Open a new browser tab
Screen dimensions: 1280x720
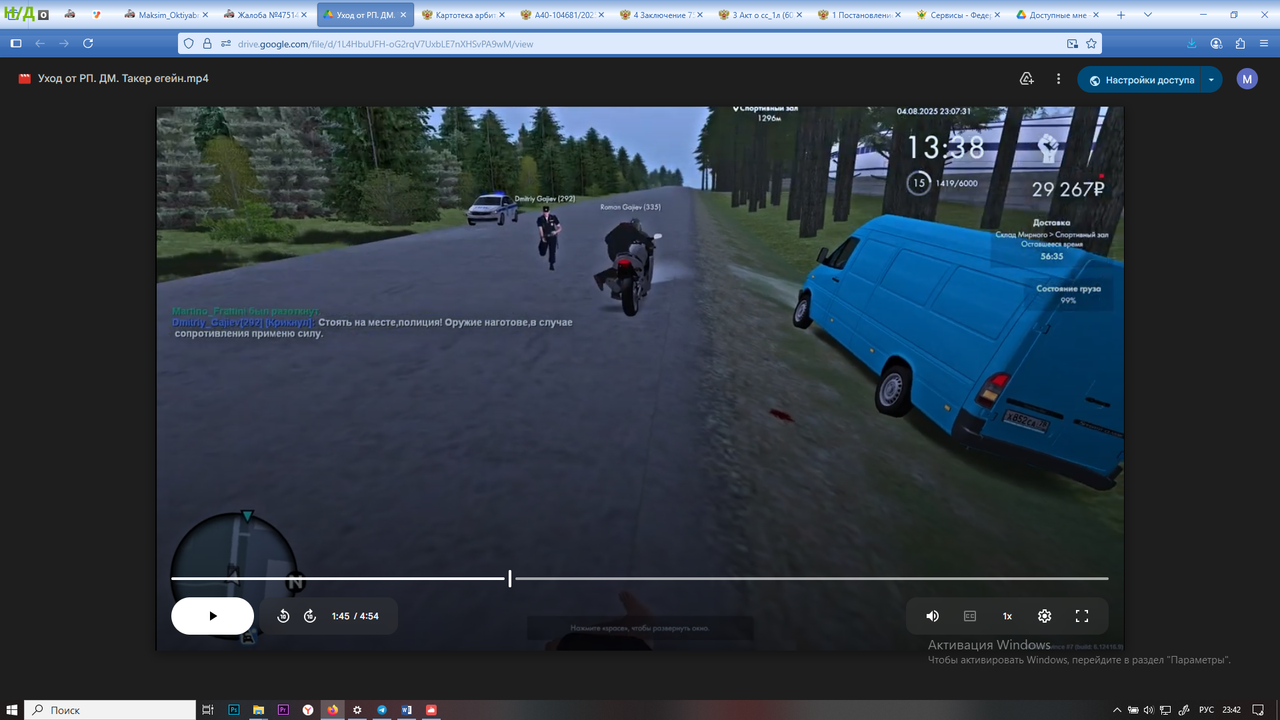pos(1121,15)
